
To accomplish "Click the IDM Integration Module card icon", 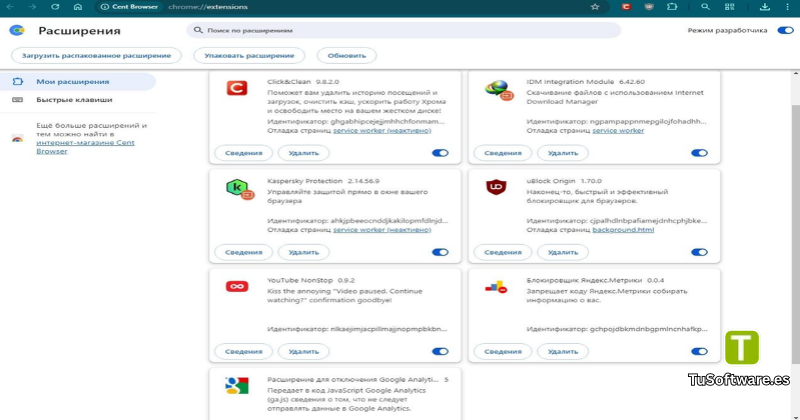I will point(498,90).
